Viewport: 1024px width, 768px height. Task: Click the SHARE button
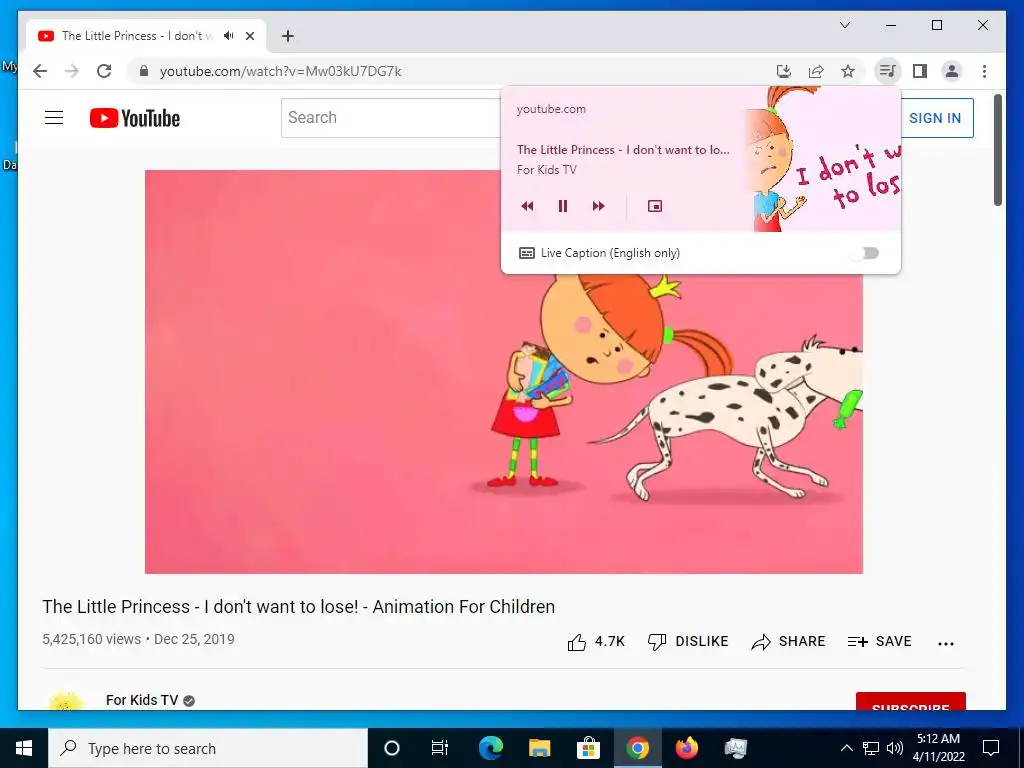788,641
